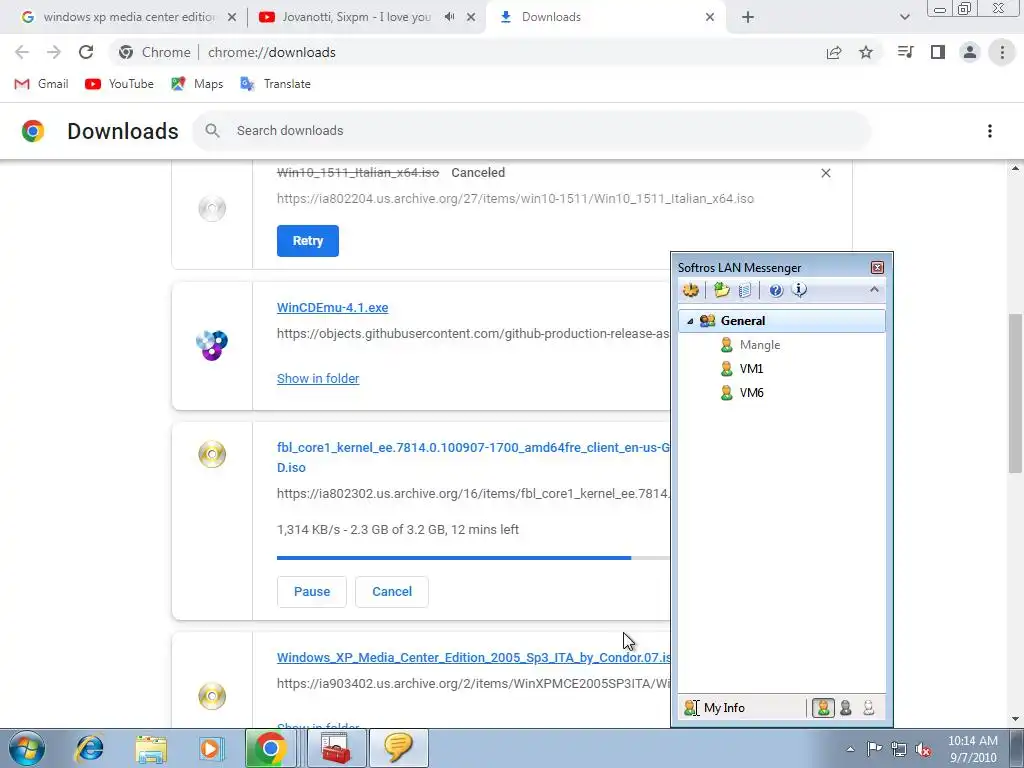Open Softros Messenger settings gear icon
Screen dimensions: 1024x768
[x=690, y=290]
